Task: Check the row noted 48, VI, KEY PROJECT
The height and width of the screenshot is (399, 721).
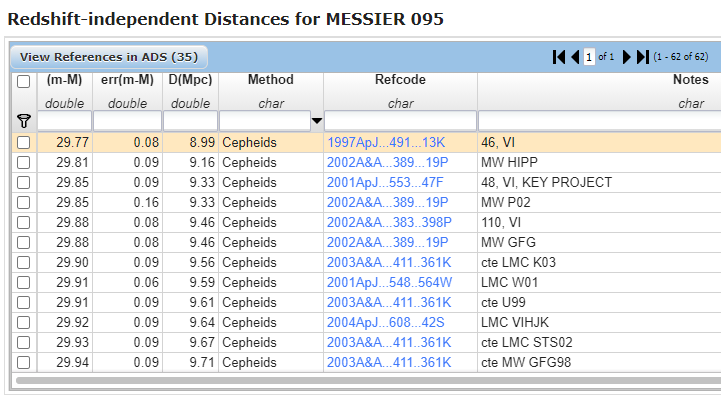Action: (23, 182)
